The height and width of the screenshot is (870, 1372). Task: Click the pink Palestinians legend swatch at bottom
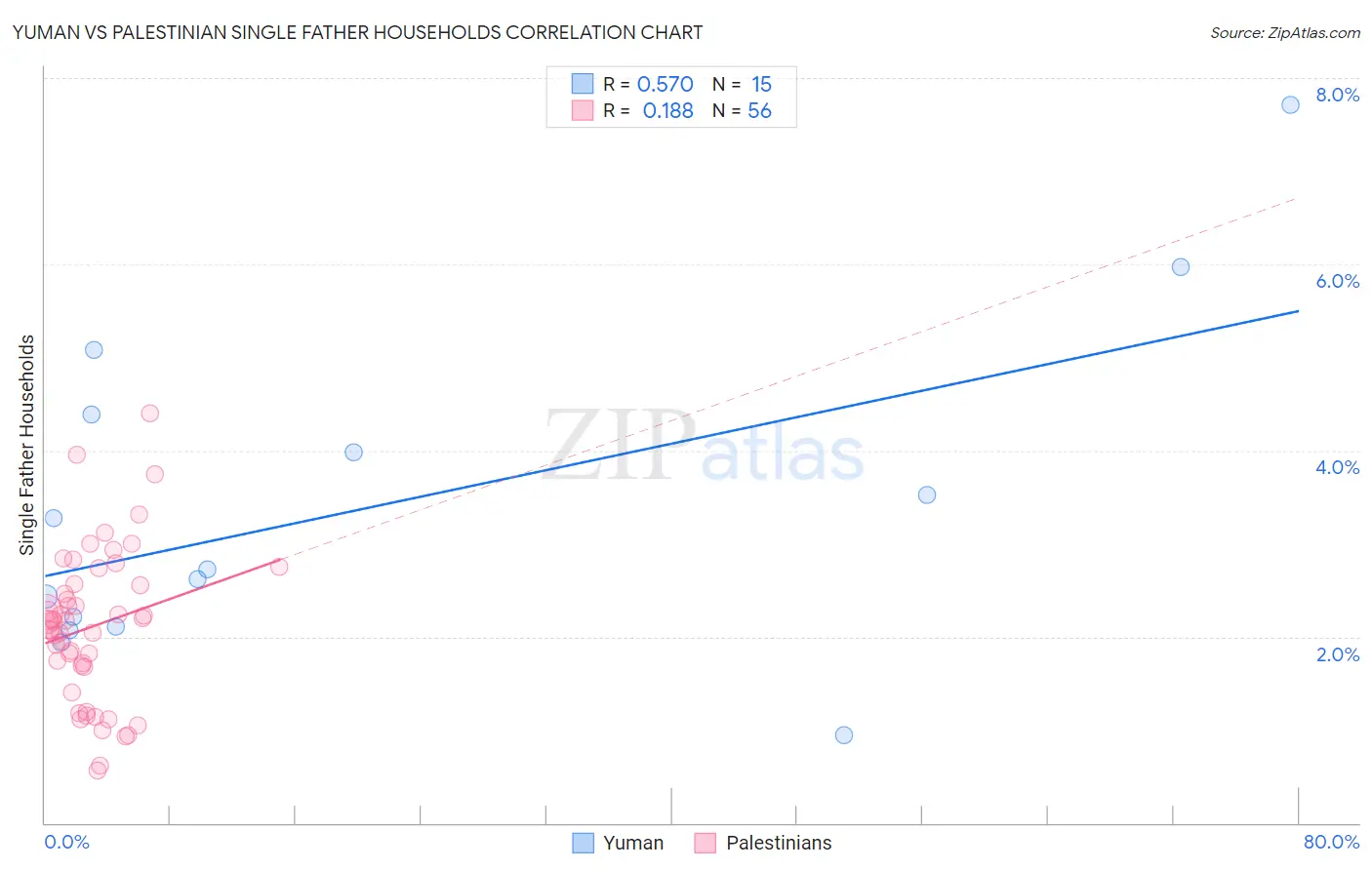[x=706, y=843]
